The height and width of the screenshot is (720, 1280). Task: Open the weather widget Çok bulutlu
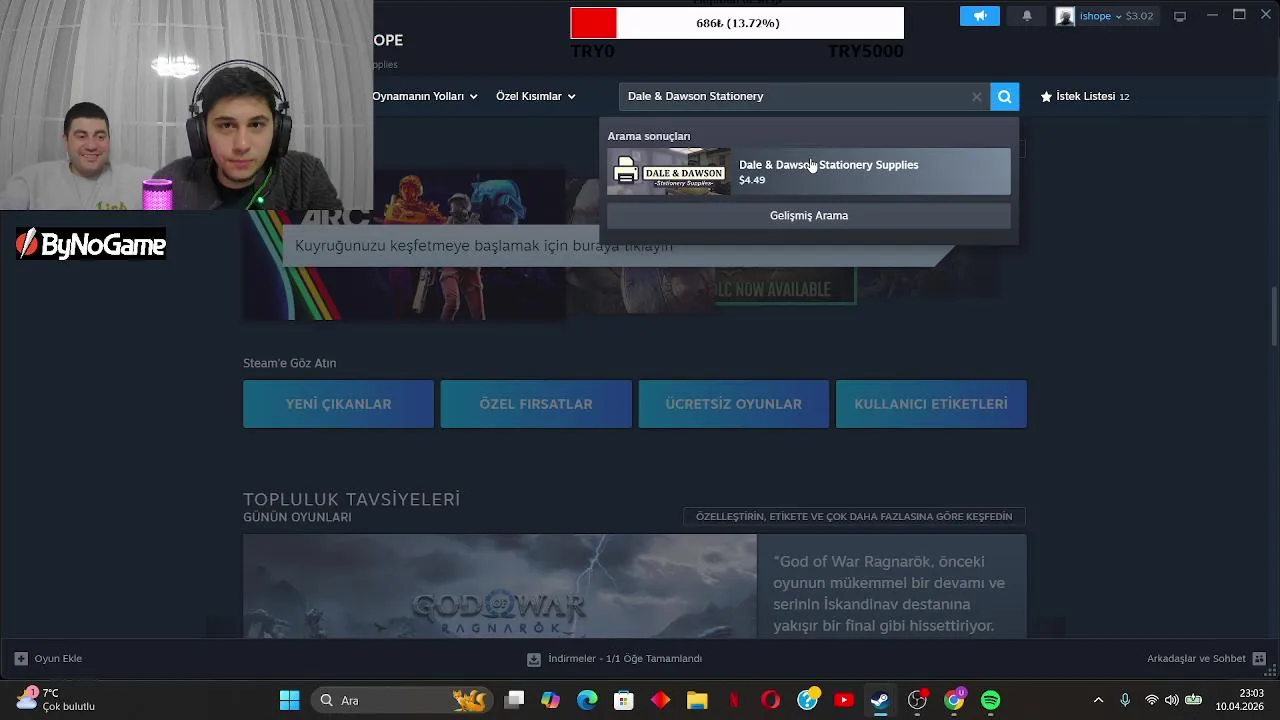tap(56, 700)
